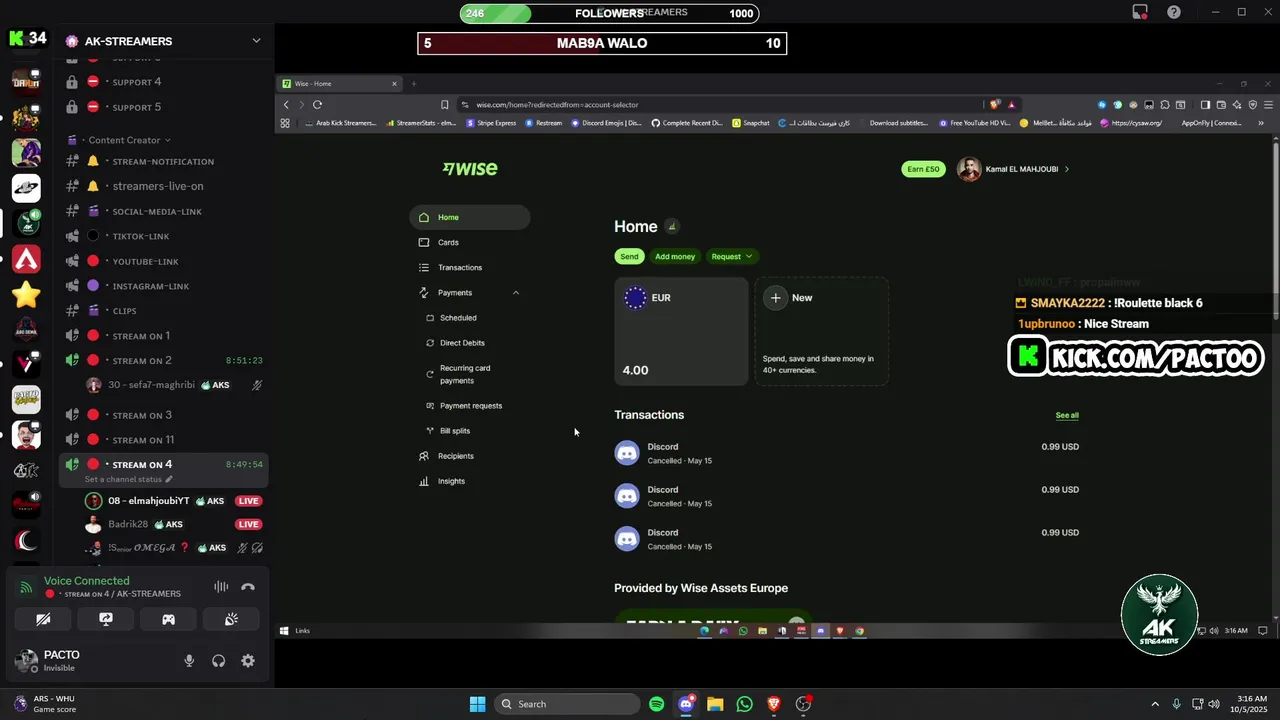Close the Wise - Home tab
This screenshot has height=720, width=1280.
tap(394, 83)
